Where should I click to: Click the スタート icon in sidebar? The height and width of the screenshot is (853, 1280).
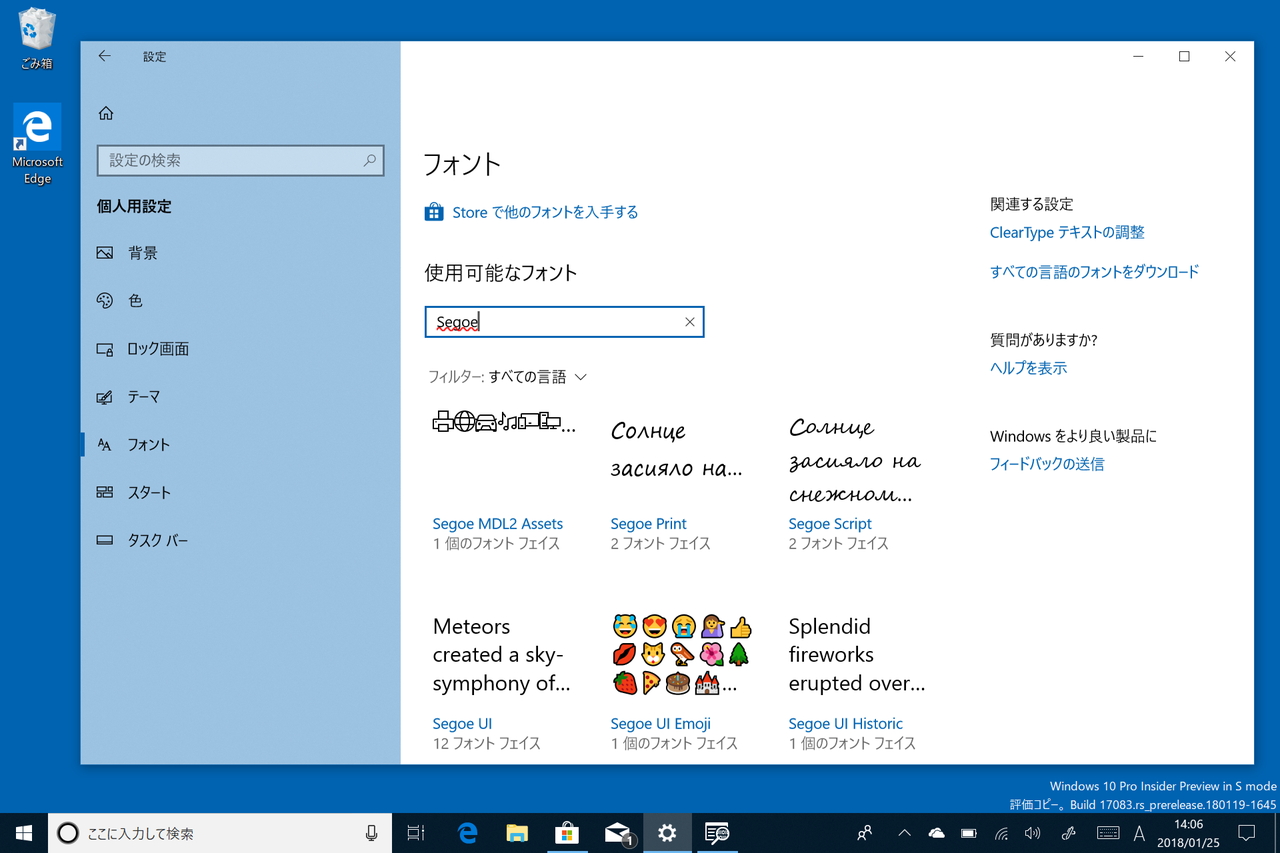pos(105,492)
